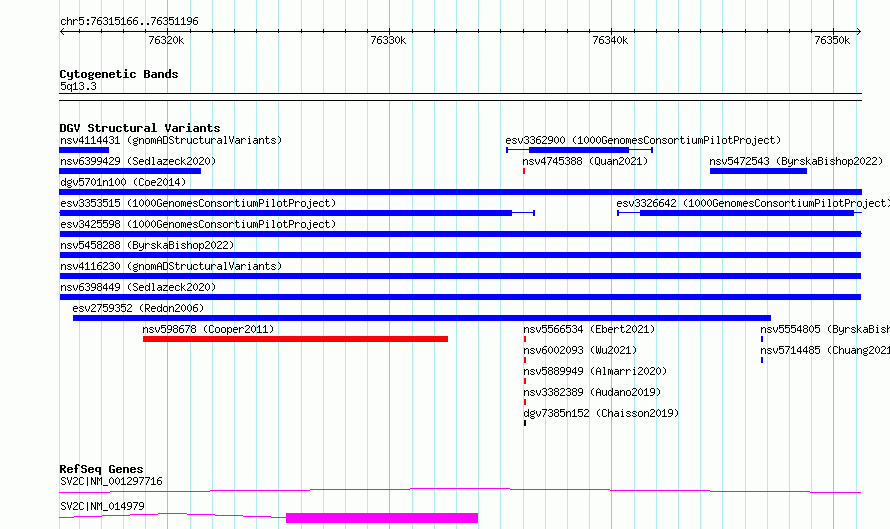Click the DGV Structural Variants track heading

pos(140,128)
